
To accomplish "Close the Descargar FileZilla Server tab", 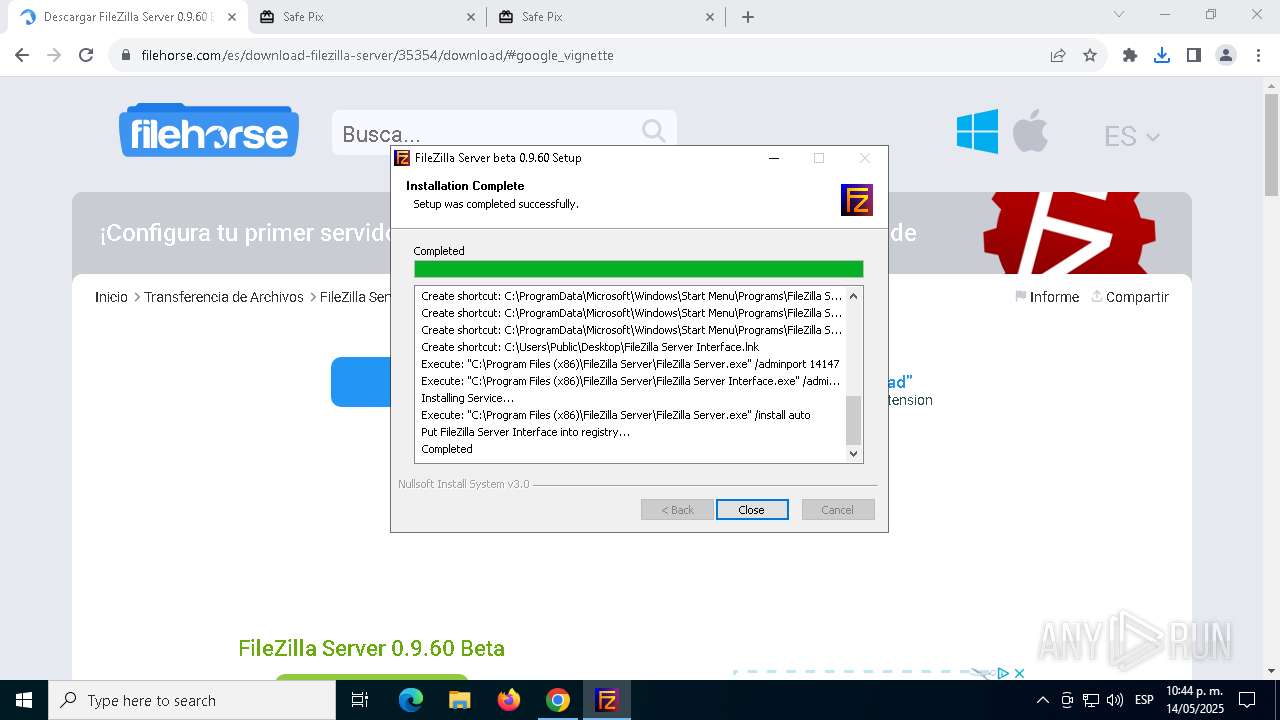I will click(232, 17).
